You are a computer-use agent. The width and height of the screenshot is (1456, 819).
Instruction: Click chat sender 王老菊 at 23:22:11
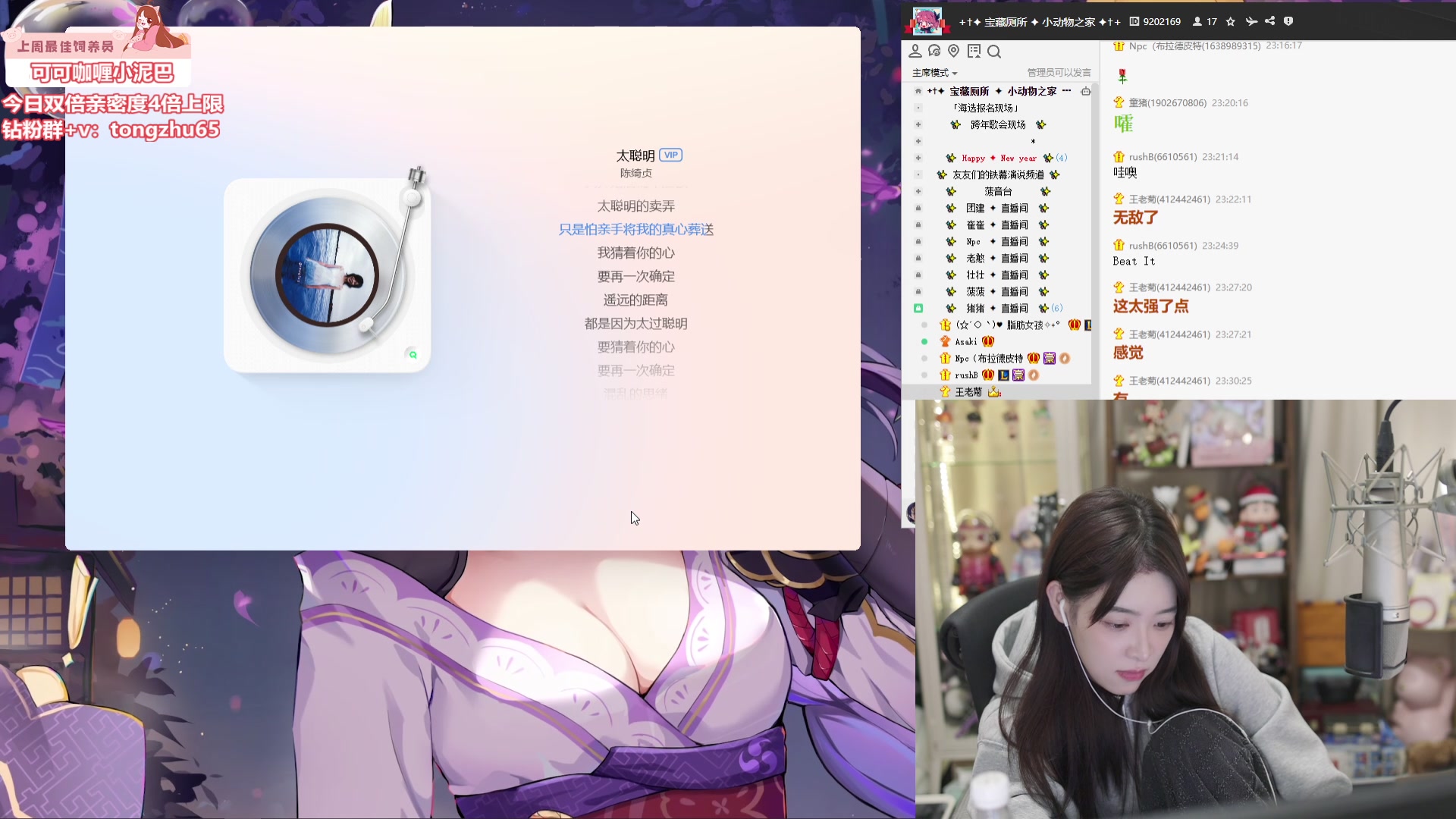point(1169,199)
